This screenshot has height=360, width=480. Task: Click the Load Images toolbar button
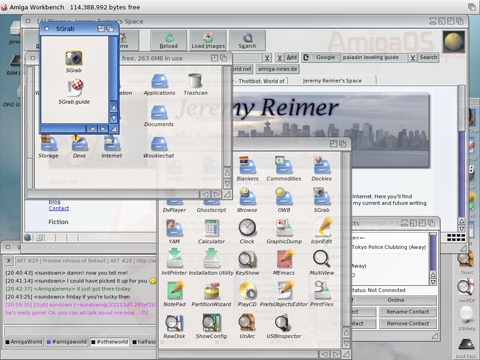click(x=208, y=40)
